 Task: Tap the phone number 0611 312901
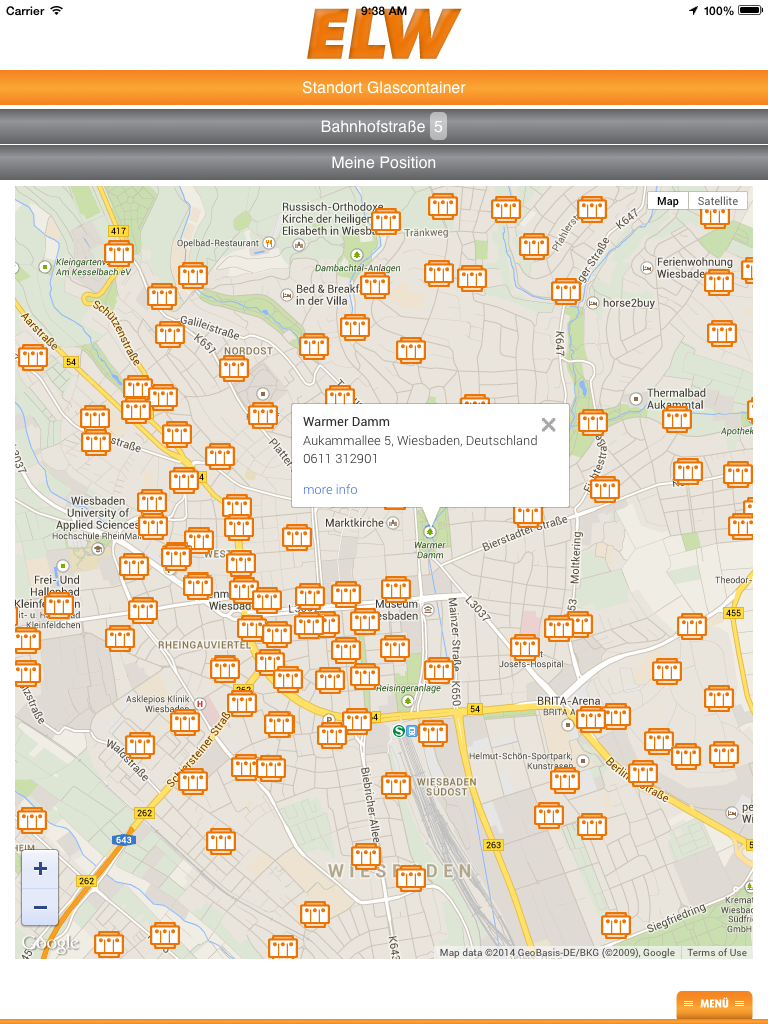(x=340, y=458)
